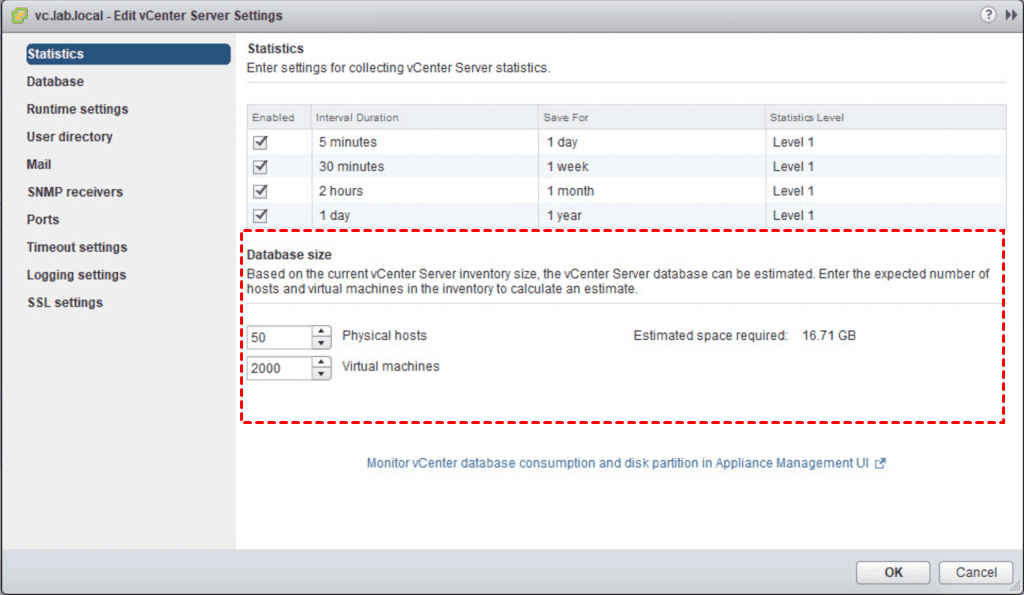Click the window resize grip at corner
Viewport: 1024px width, 595px height.
point(1016,588)
